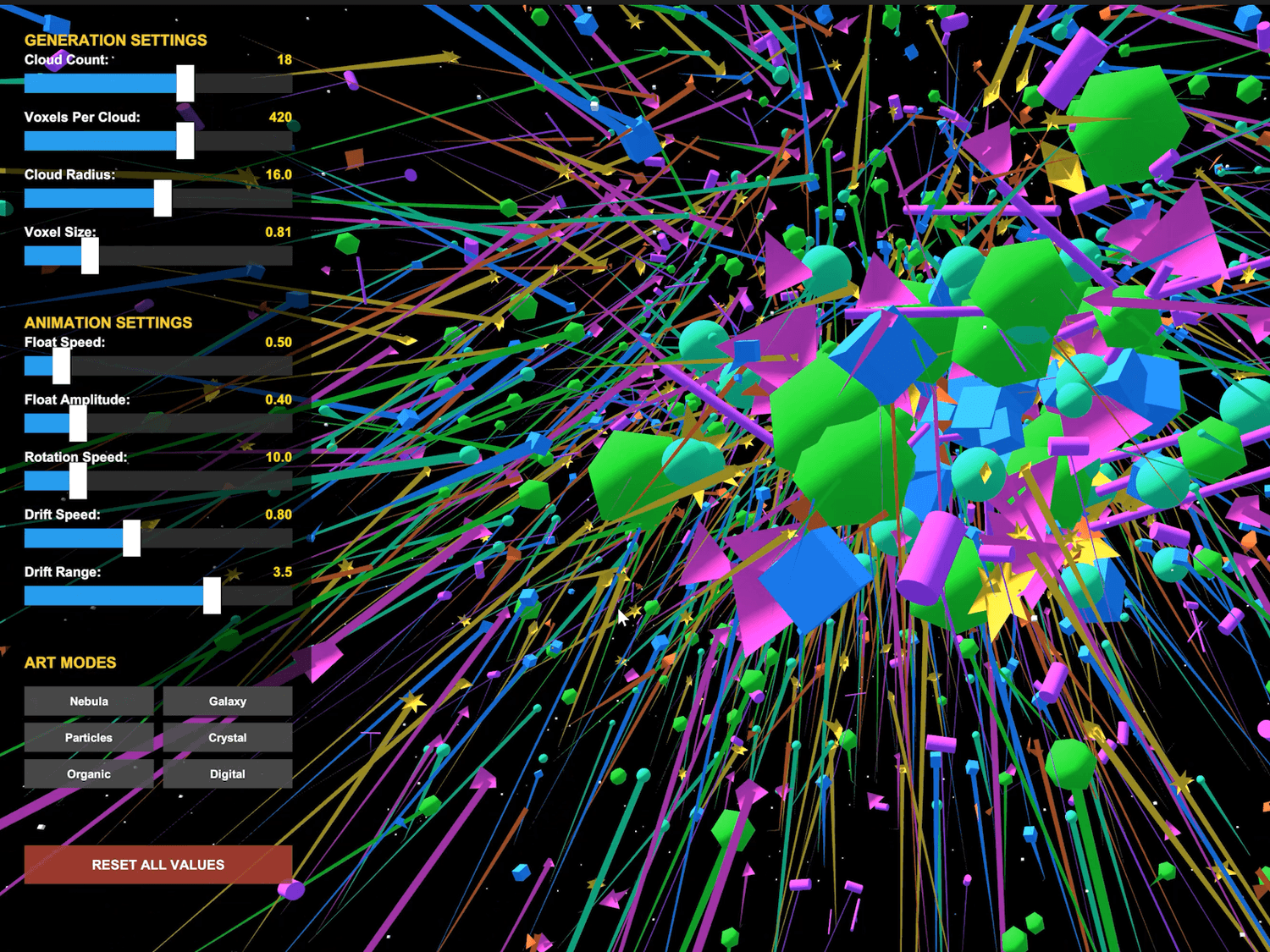Screen dimensions: 1270x952
Task: Enable the Digital art mode
Action: click(228, 774)
